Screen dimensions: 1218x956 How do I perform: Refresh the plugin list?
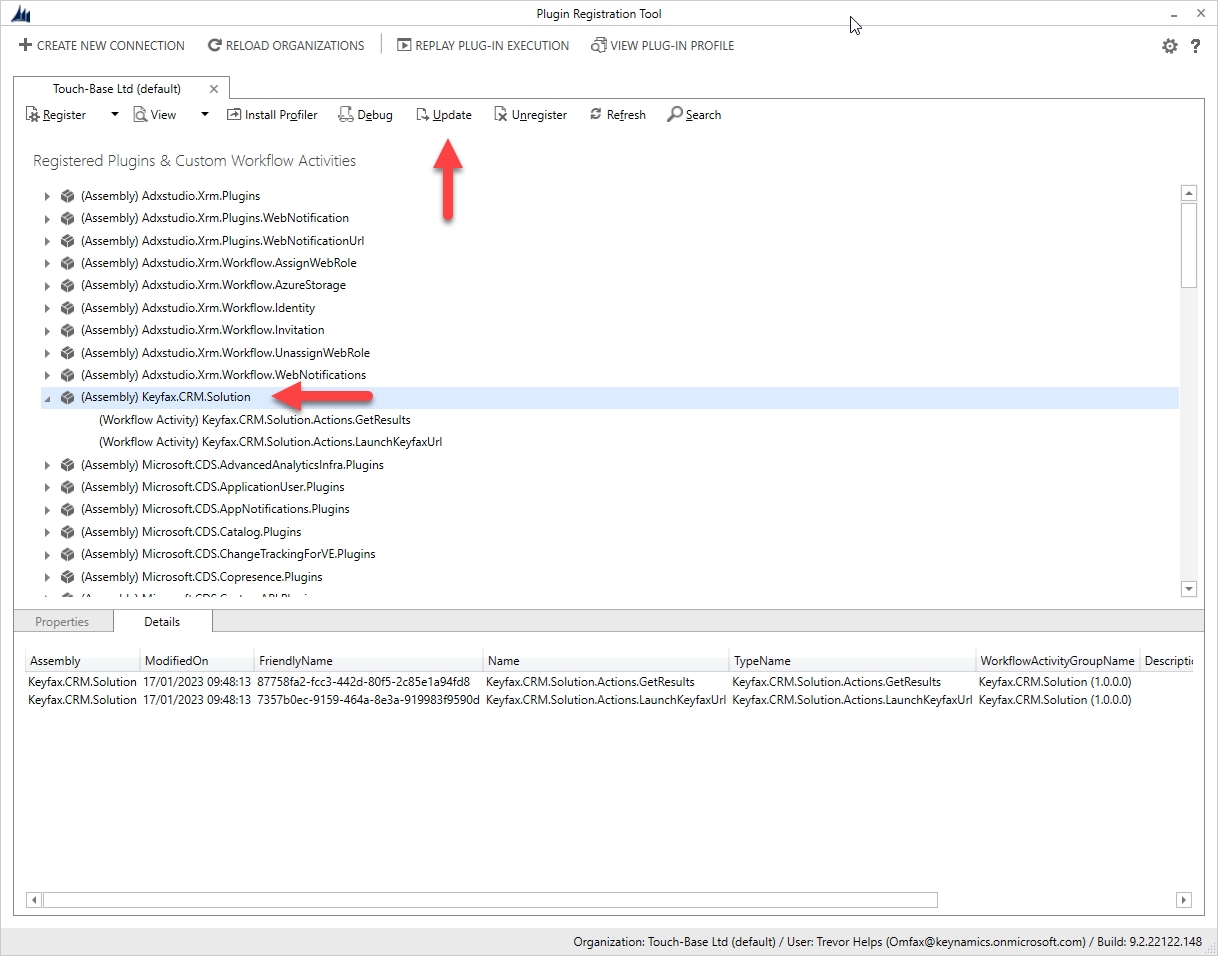pos(617,115)
